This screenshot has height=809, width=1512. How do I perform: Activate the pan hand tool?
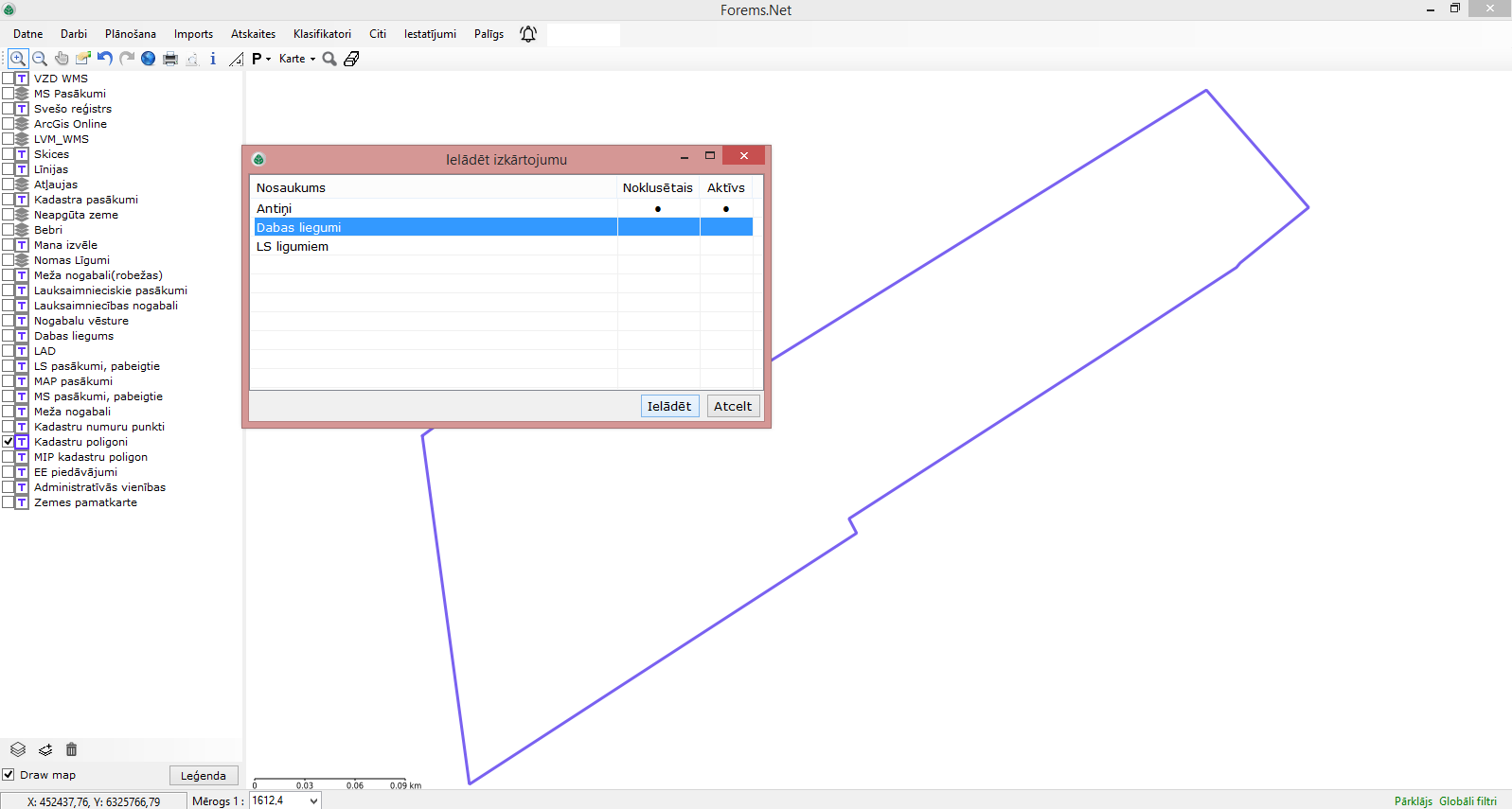click(62, 59)
